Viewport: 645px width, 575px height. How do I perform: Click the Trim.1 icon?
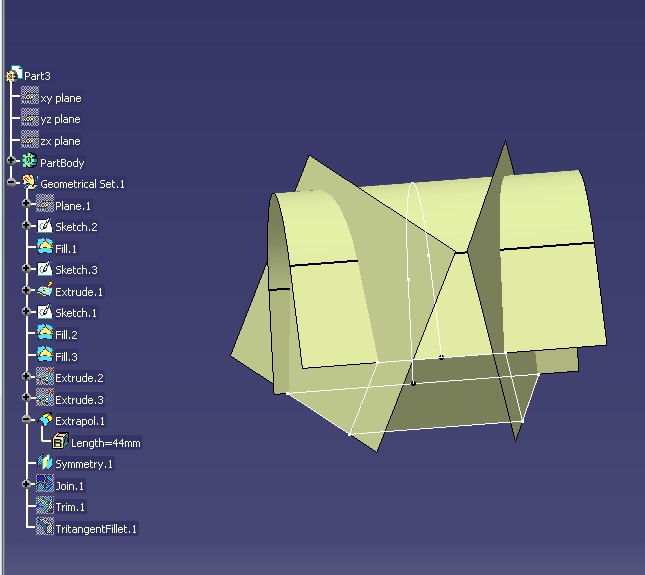[45, 505]
